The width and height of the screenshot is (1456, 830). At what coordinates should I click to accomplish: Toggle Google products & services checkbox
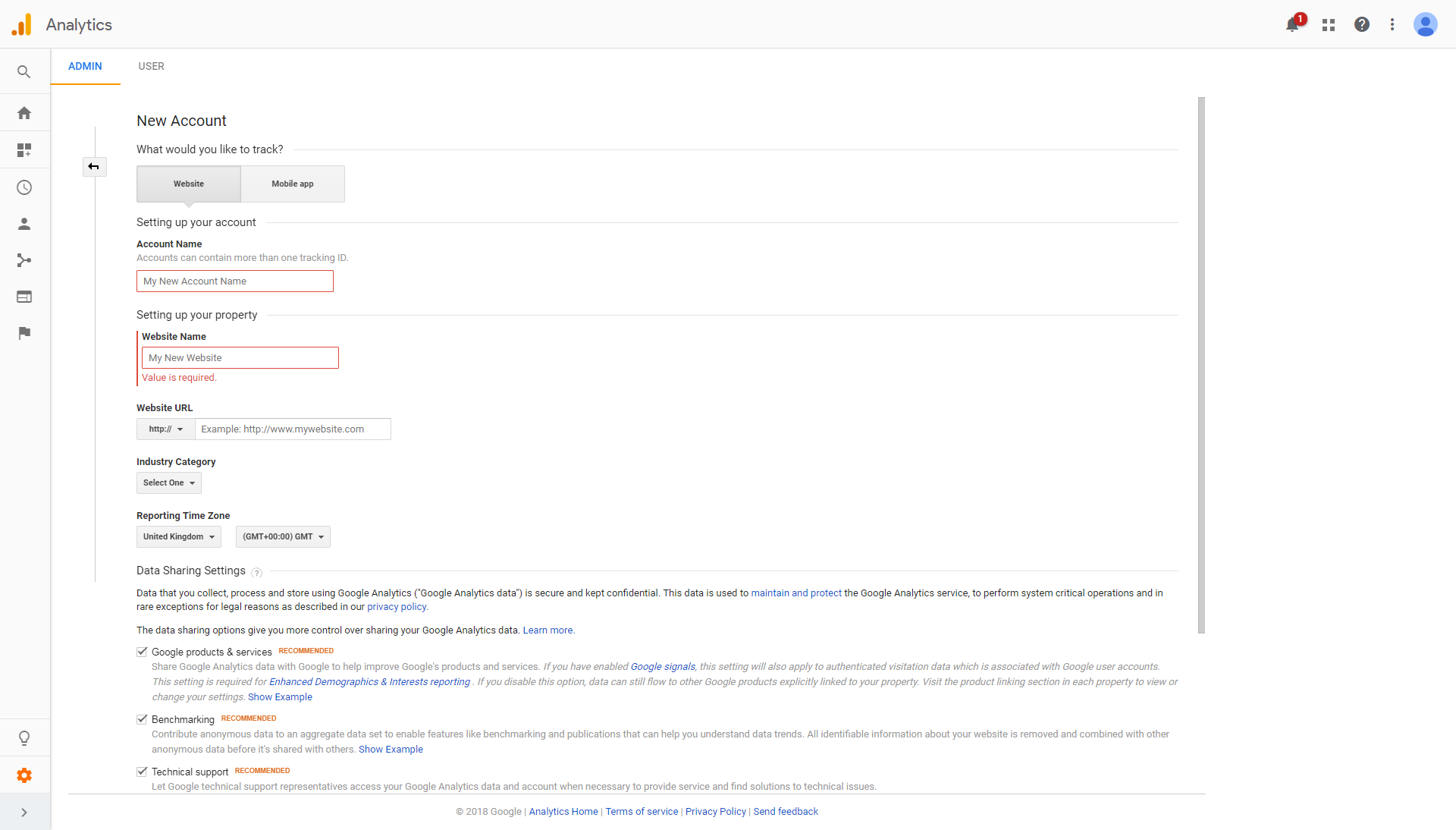click(x=142, y=652)
